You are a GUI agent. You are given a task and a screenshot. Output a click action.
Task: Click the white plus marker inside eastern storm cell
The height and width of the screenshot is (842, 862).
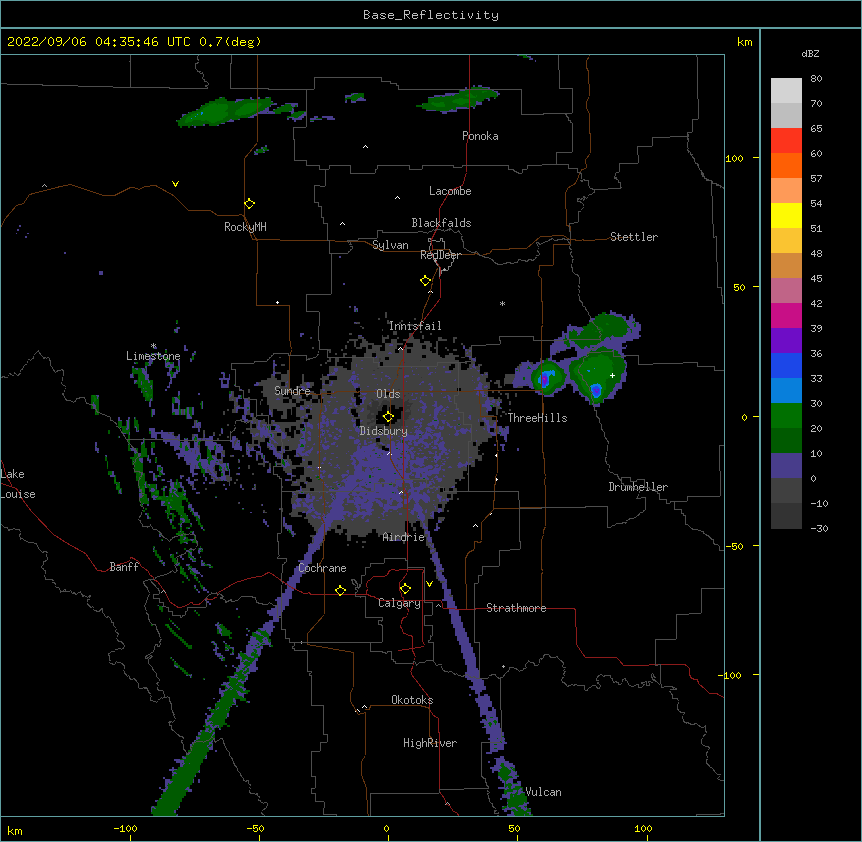(x=612, y=375)
